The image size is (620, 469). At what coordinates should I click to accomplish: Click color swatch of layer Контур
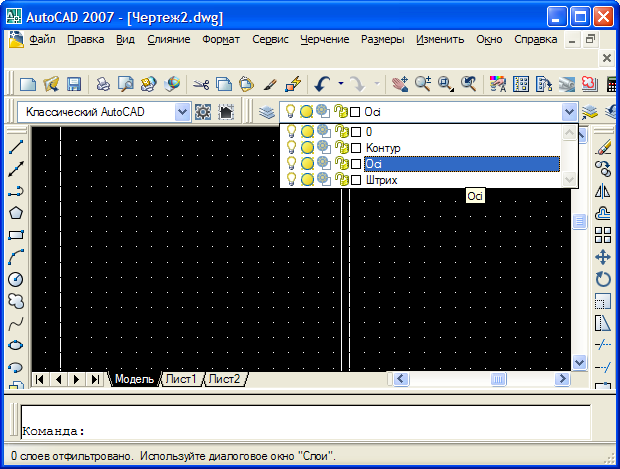point(356,148)
